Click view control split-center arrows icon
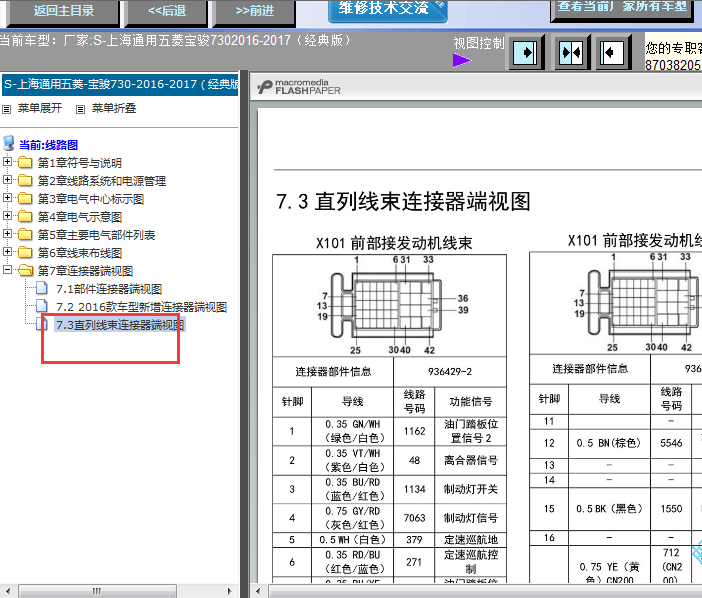 pyautogui.click(x=571, y=52)
